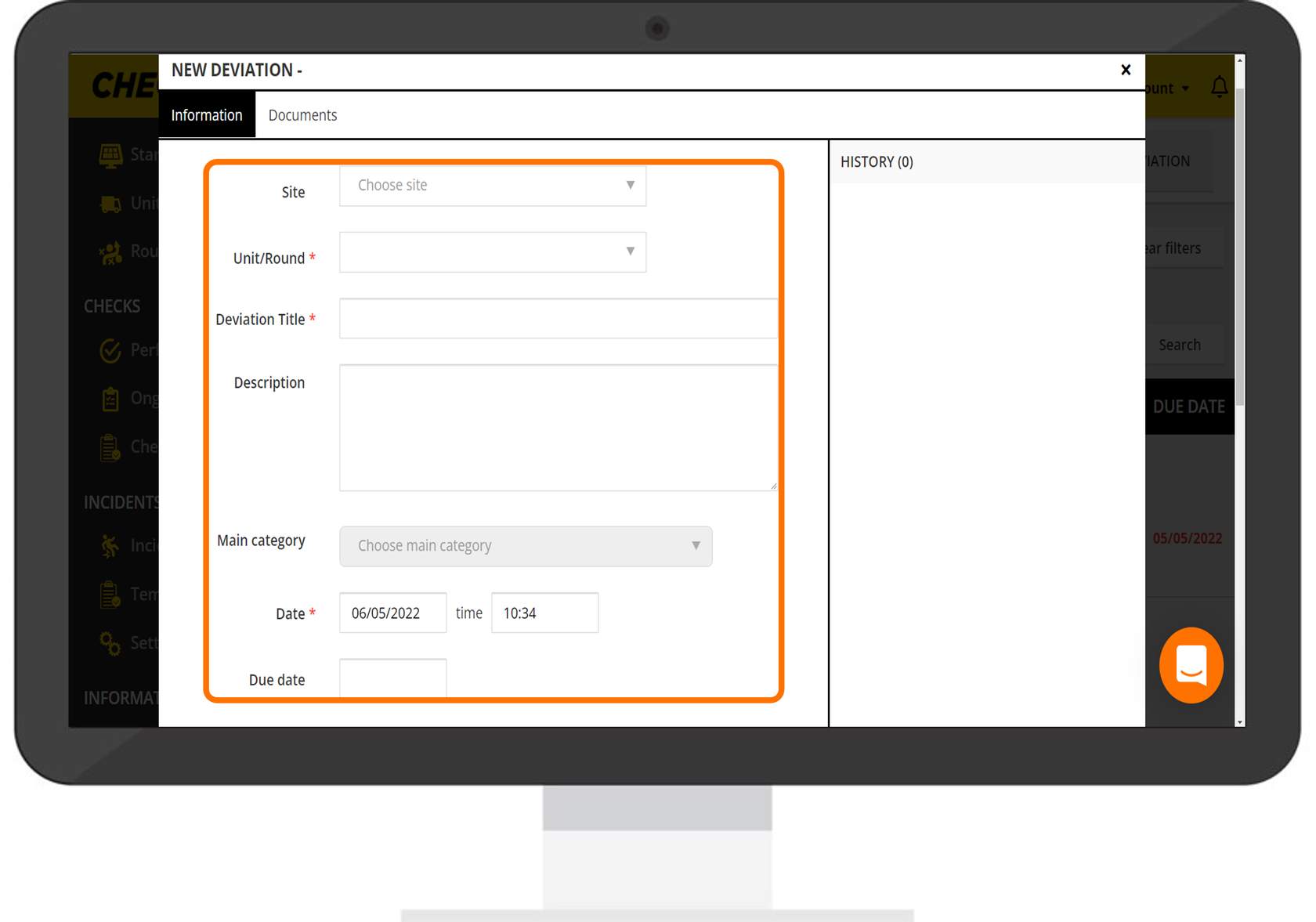Screen dimensions: 1316x922
Task: Click the Settings gears icon in sidebar
Action: (110, 643)
